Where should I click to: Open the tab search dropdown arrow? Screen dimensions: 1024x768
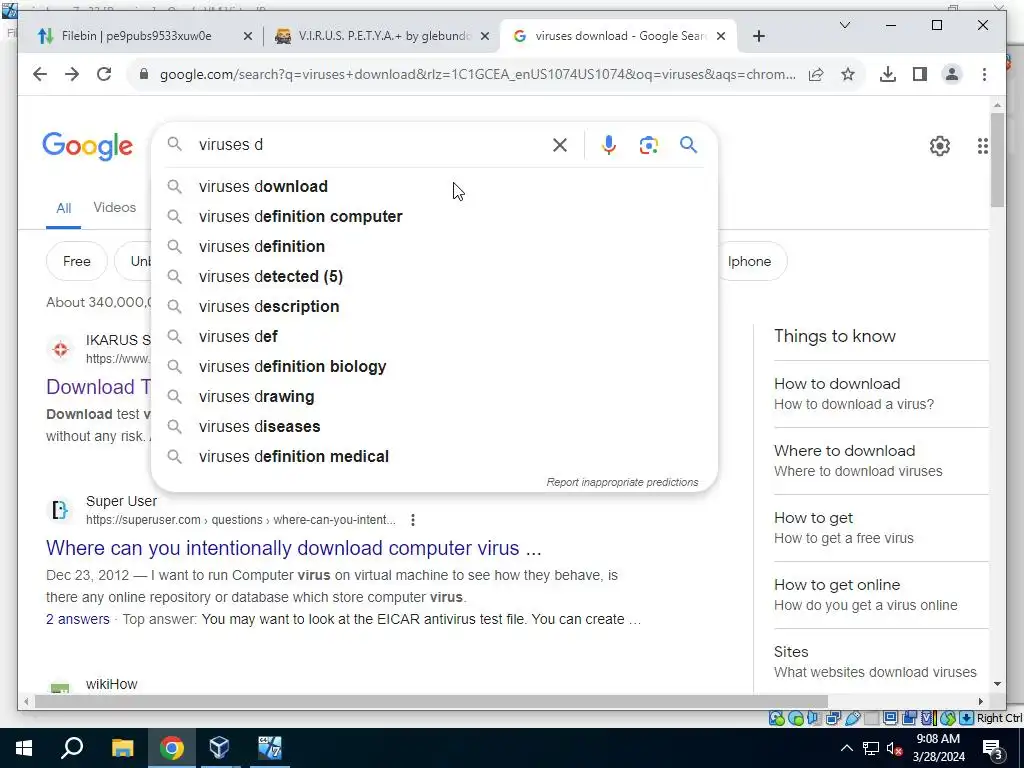click(844, 25)
